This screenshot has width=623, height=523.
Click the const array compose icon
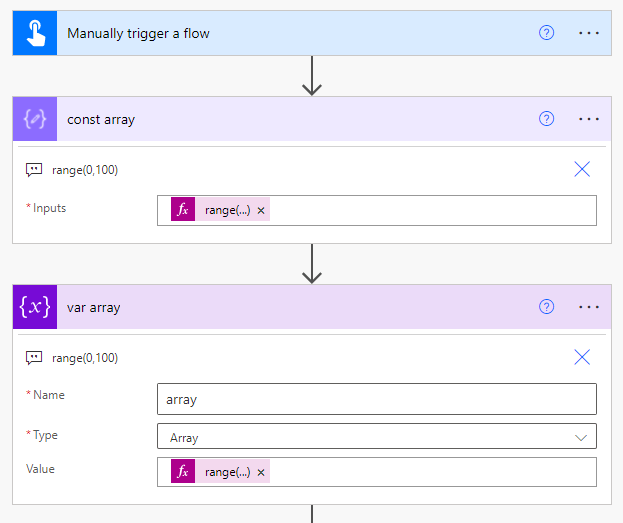(x=34, y=119)
